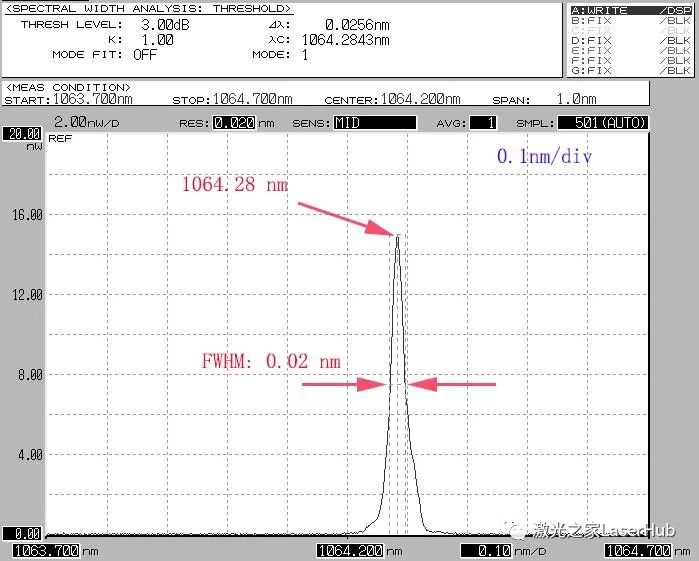Screen dimensions: 699x561
Task: Select the 1064.700 stop wavelength box
Action: (639, 551)
